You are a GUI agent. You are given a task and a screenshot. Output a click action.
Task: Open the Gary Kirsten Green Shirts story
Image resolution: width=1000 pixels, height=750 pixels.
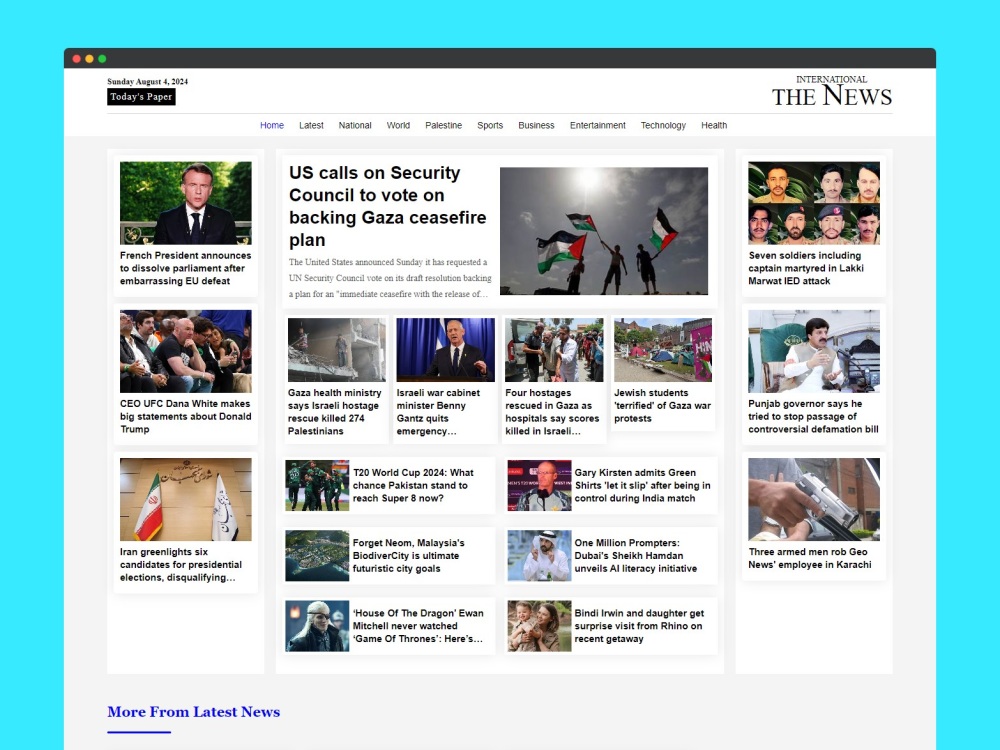pyautogui.click(x=642, y=485)
